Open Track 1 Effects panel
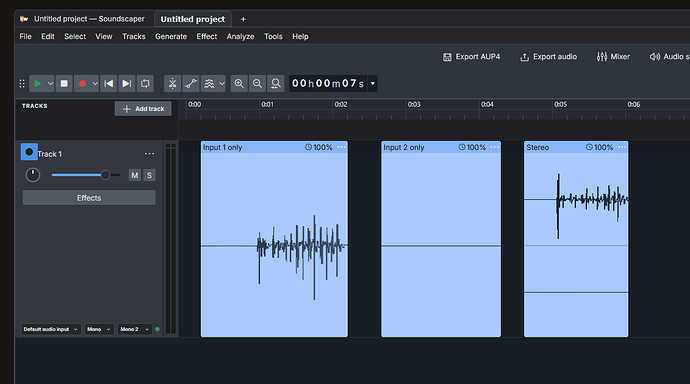690x384 pixels. point(89,198)
